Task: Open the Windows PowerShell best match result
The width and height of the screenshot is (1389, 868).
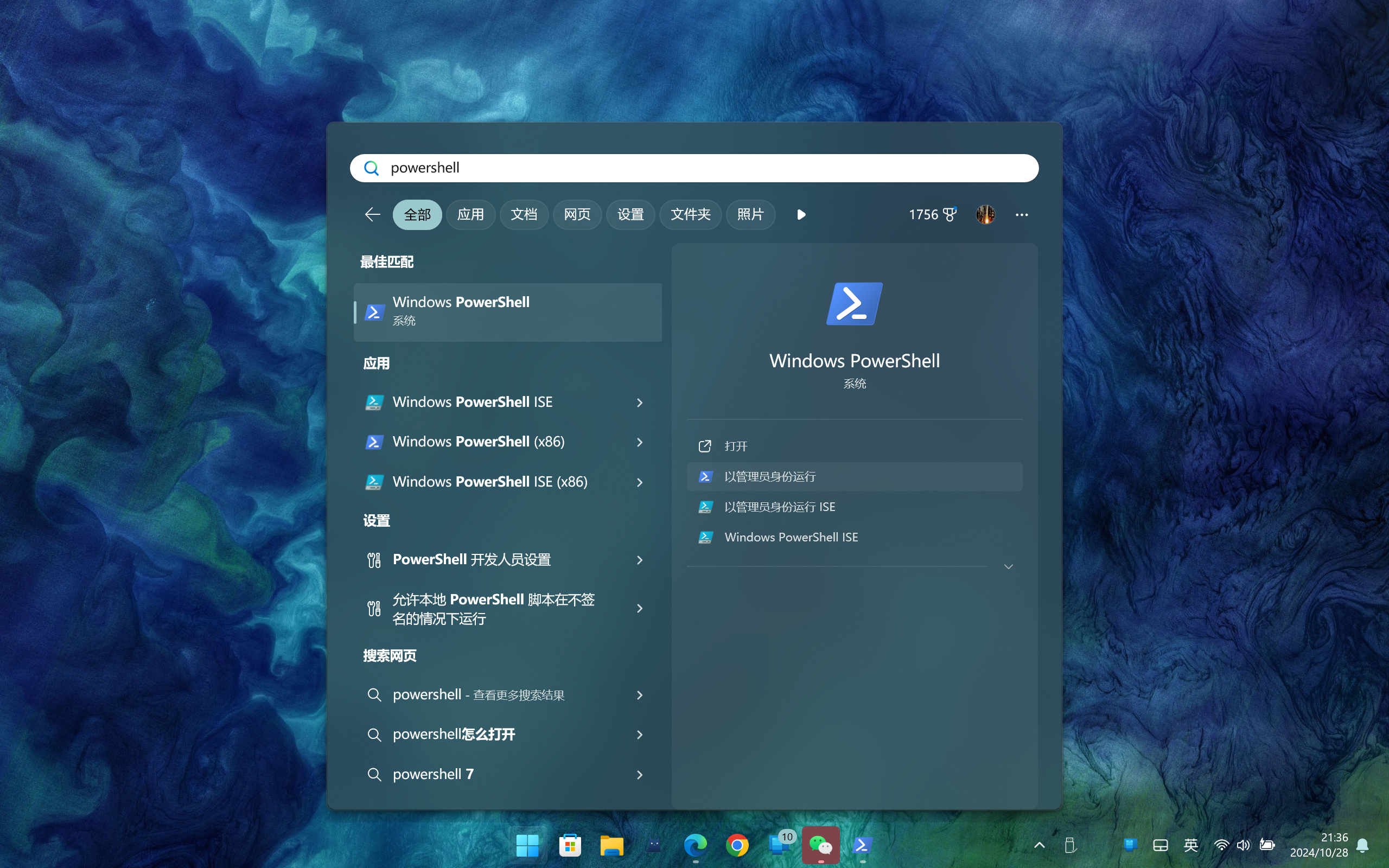Action: coord(508,312)
